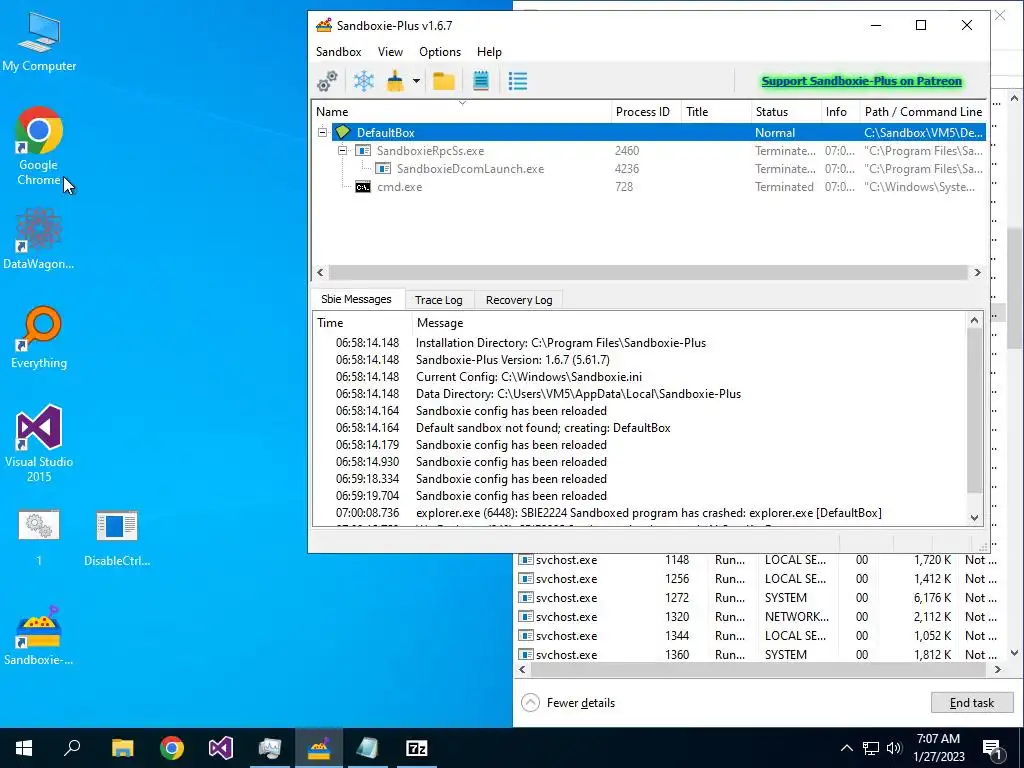Open taskbar search magnifier
The height and width of the screenshot is (768, 1024).
72,748
